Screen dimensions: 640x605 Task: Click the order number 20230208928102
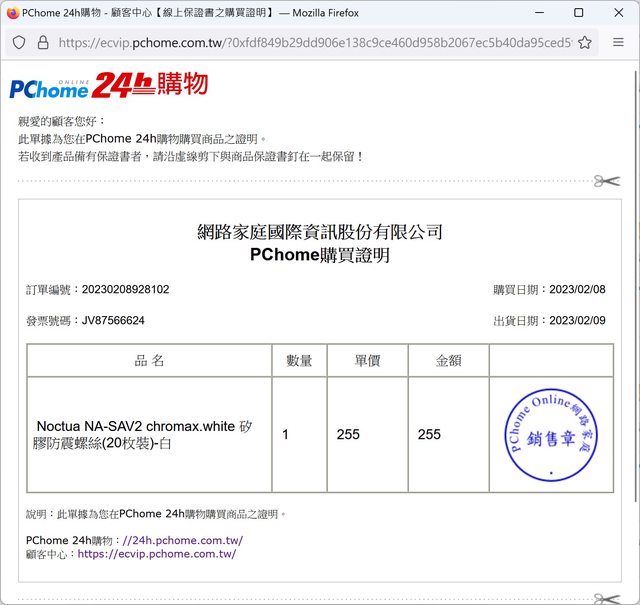(x=125, y=289)
